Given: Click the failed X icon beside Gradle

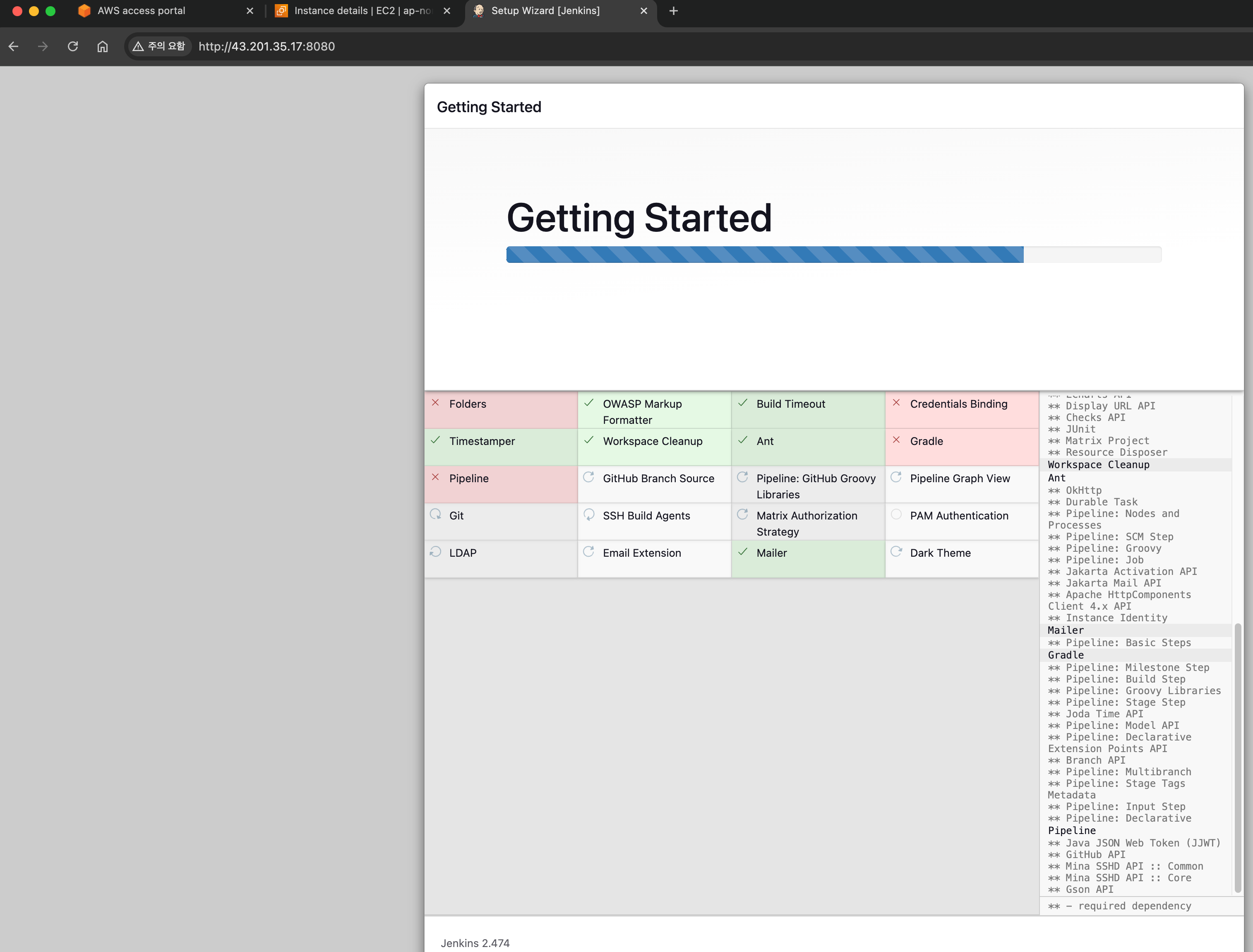Looking at the screenshot, I should (x=896, y=440).
